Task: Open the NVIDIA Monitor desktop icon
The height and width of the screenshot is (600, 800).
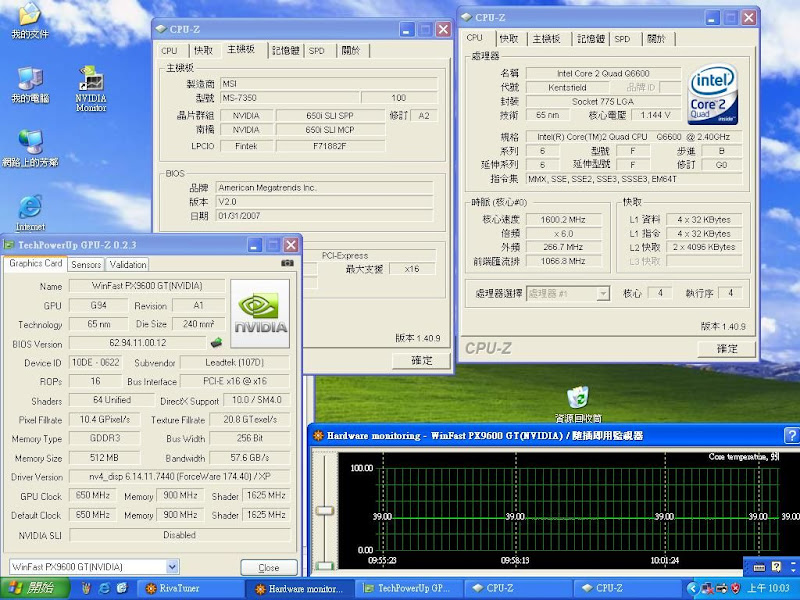Action: (91, 80)
